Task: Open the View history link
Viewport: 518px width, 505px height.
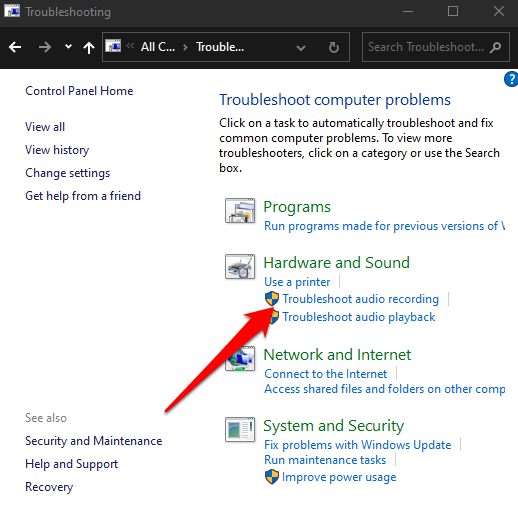Action: 57,150
